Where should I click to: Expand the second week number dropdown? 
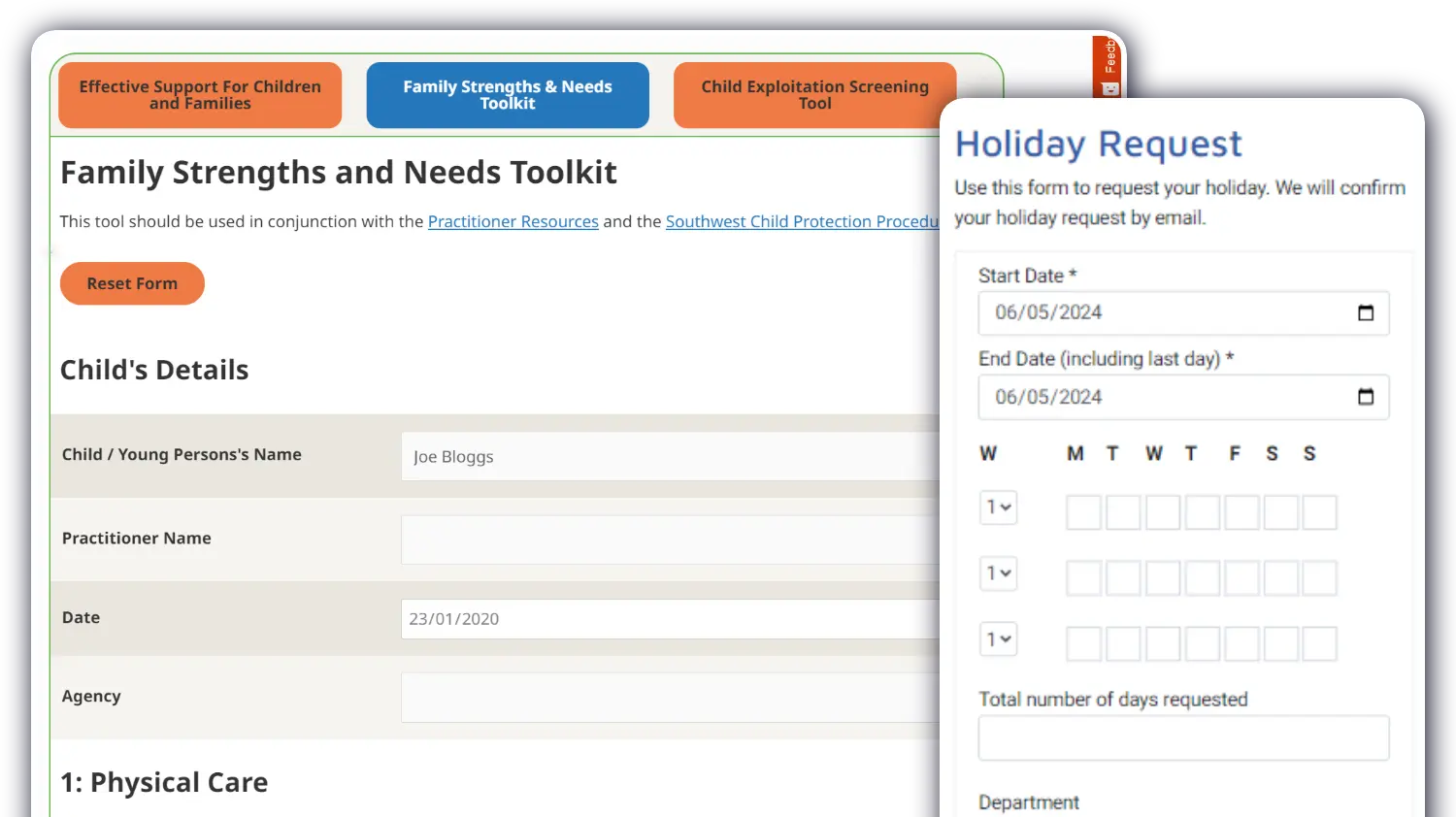click(x=998, y=573)
